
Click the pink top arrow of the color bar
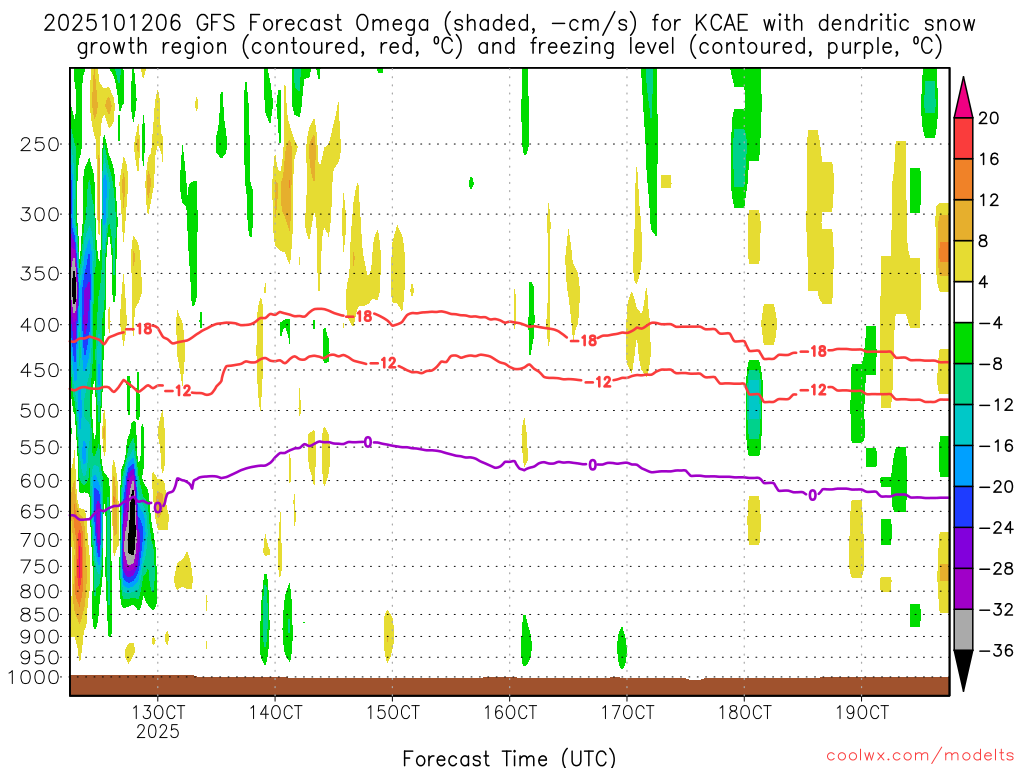point(963,98)
